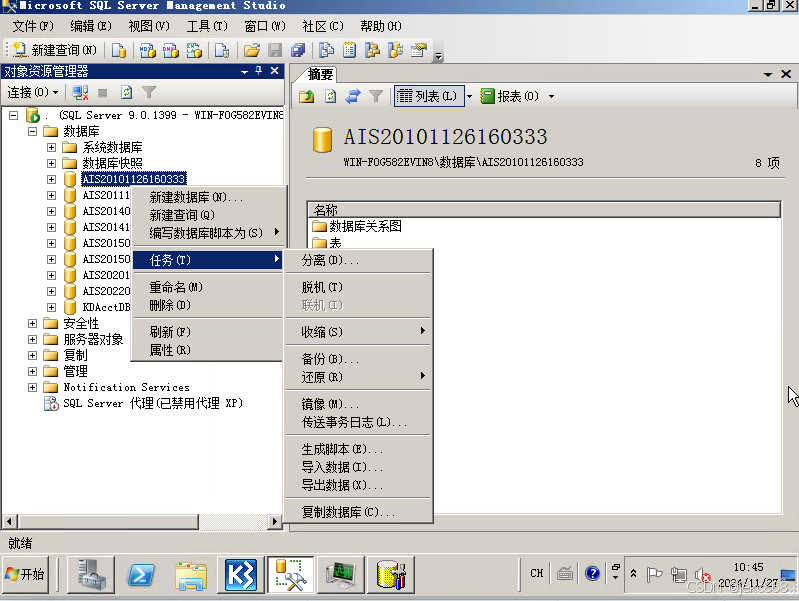Click the Object Explorer filter funnel icon
799x601 pixels.
[x=149, y=92]
